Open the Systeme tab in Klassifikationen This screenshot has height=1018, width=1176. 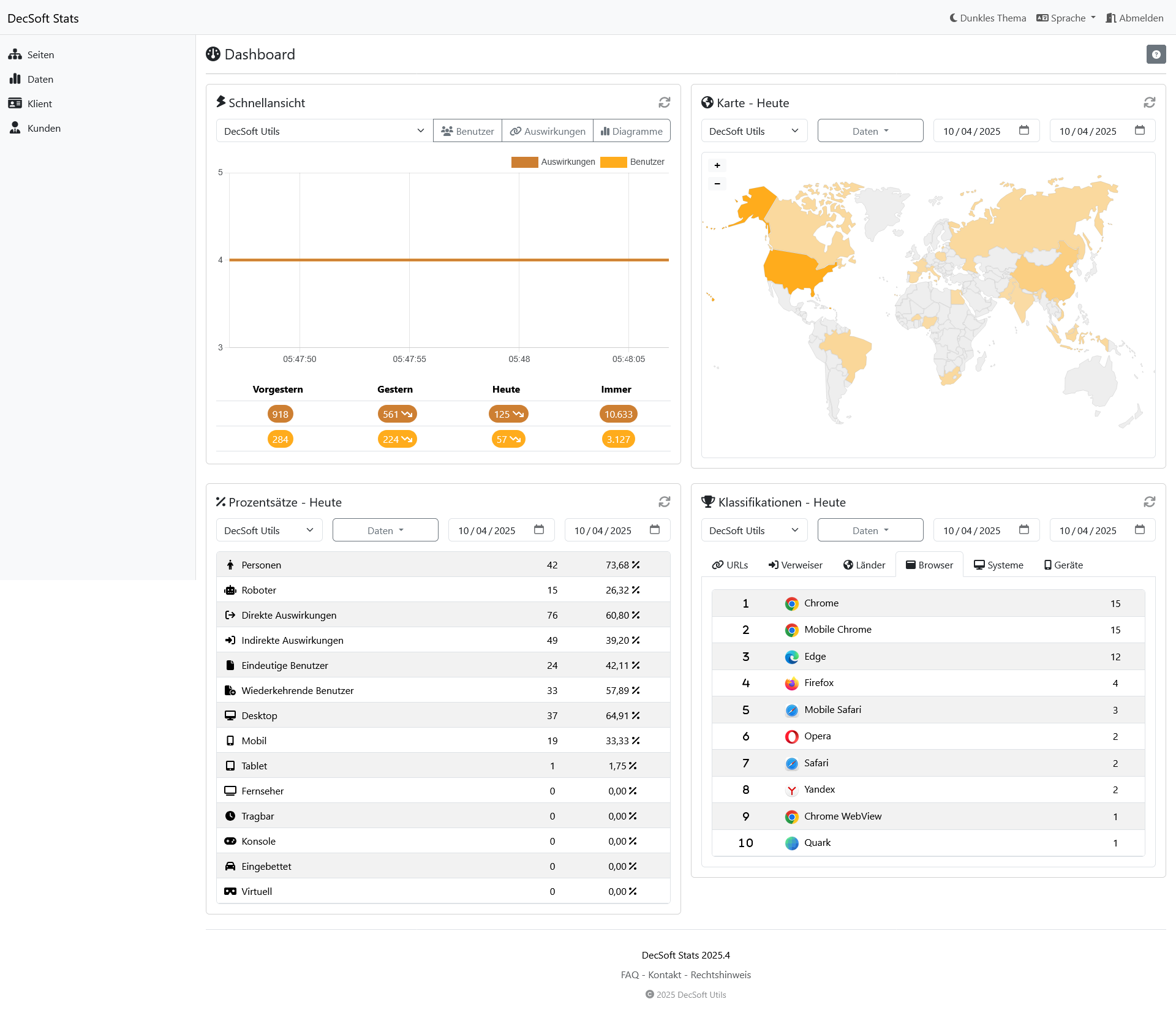(x=998, y=564)
